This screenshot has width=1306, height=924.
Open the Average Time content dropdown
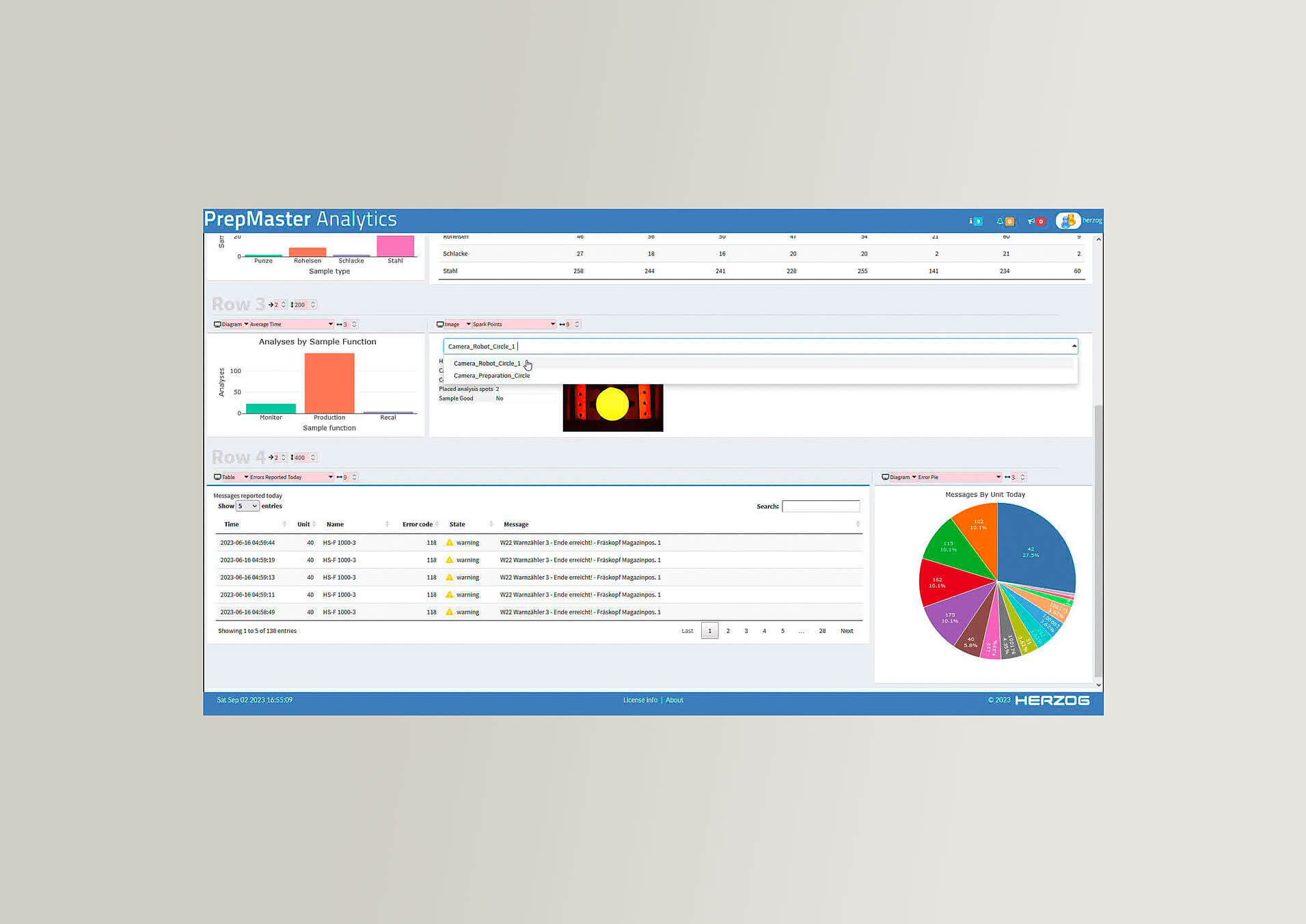pos(291,325)
